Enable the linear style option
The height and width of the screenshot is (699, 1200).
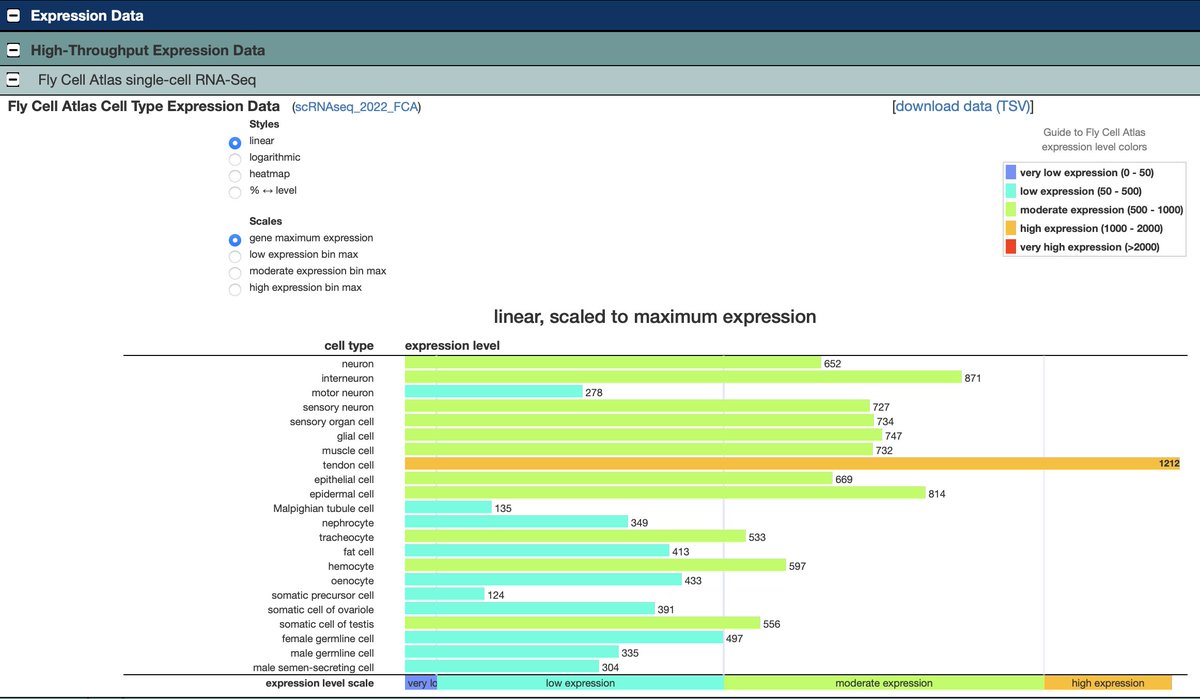234,141
